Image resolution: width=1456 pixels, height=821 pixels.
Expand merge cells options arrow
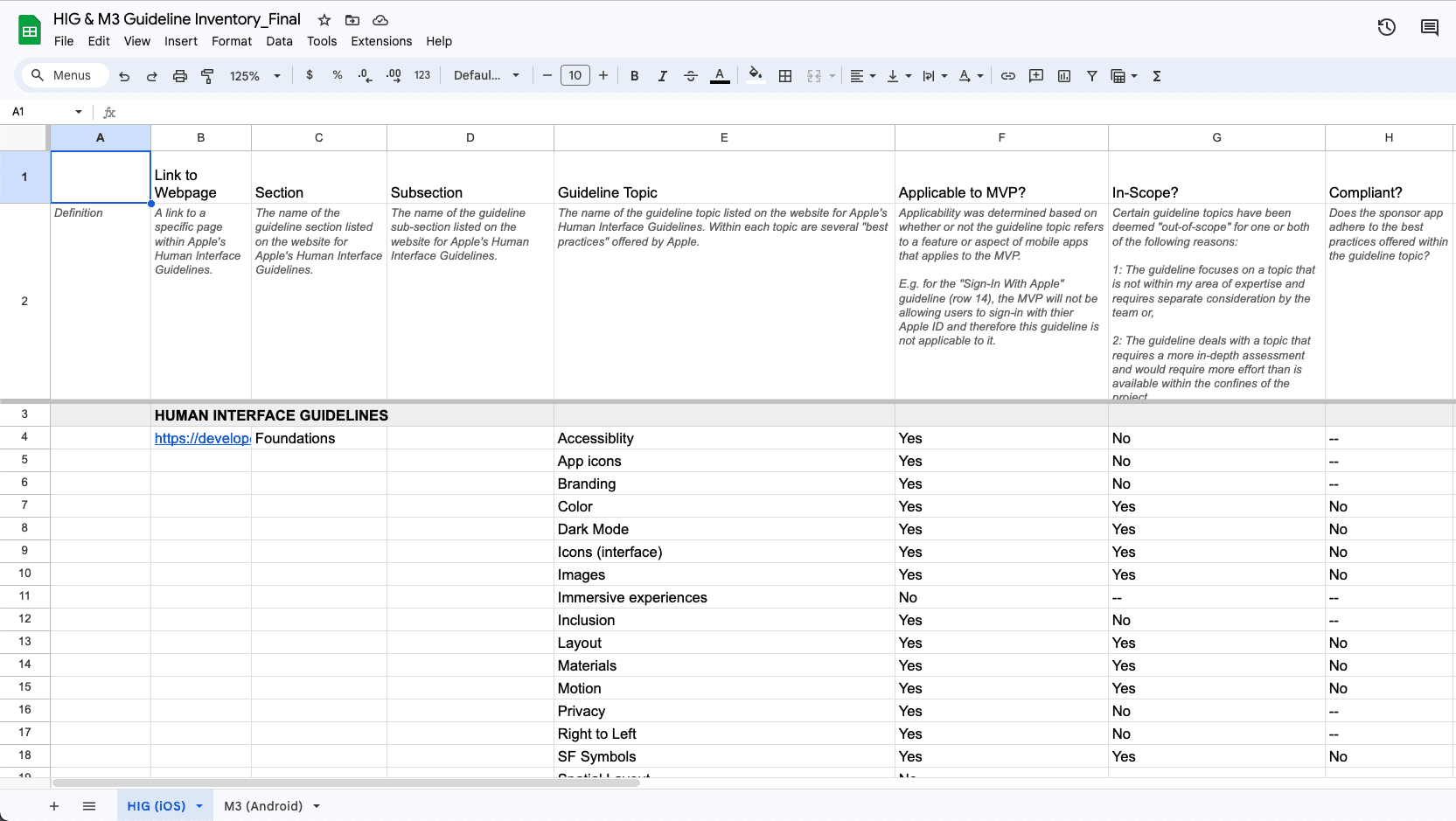coord(832,76)
